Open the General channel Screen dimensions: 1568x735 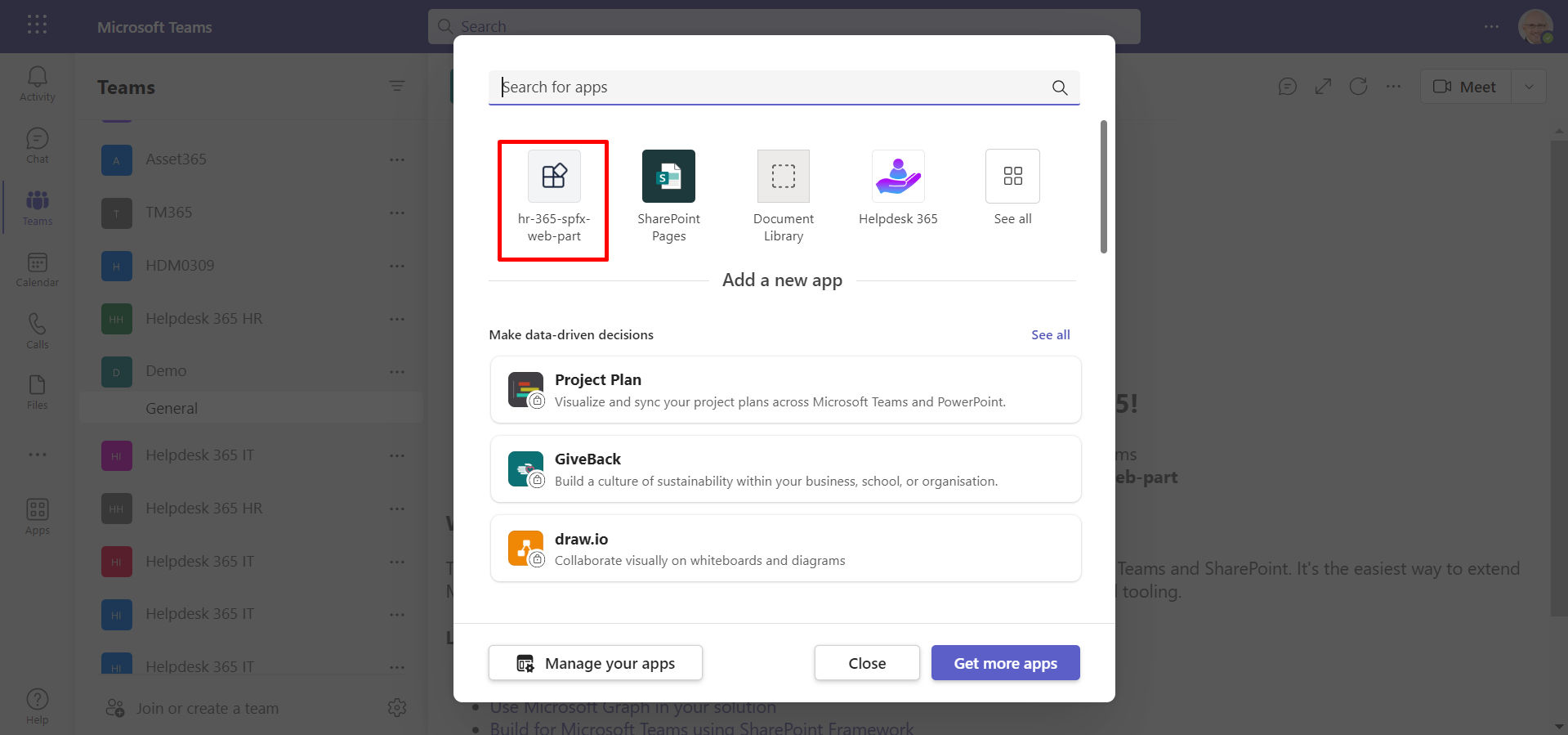(x=251, y=408)
